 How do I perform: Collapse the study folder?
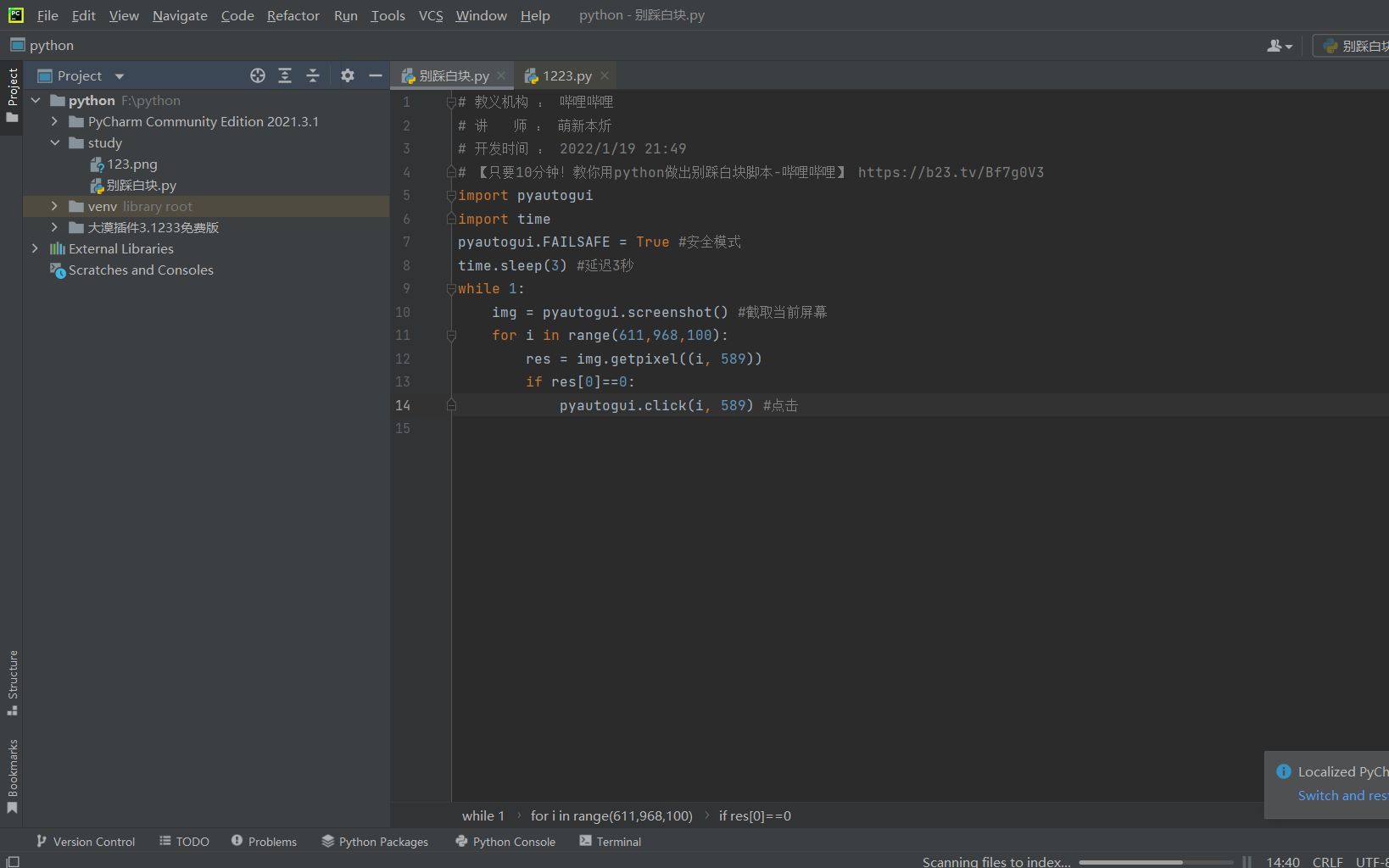[55, 142]
